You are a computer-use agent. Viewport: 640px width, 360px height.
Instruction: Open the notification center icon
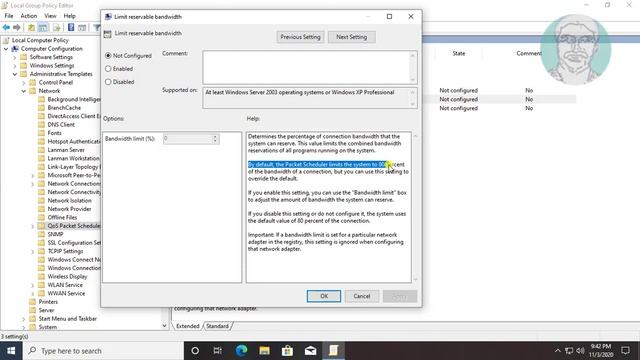tap(625, 351)
